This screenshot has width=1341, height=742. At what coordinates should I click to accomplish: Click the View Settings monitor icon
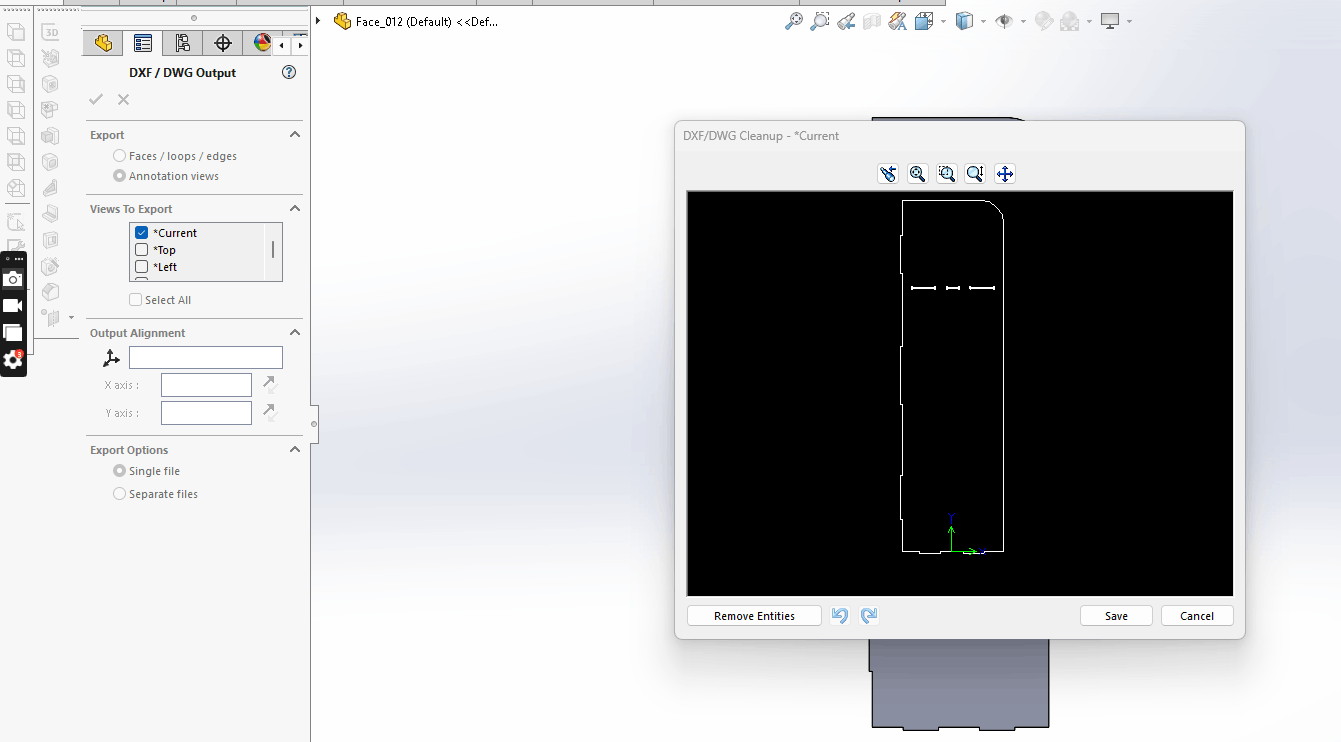point(1109,21)
